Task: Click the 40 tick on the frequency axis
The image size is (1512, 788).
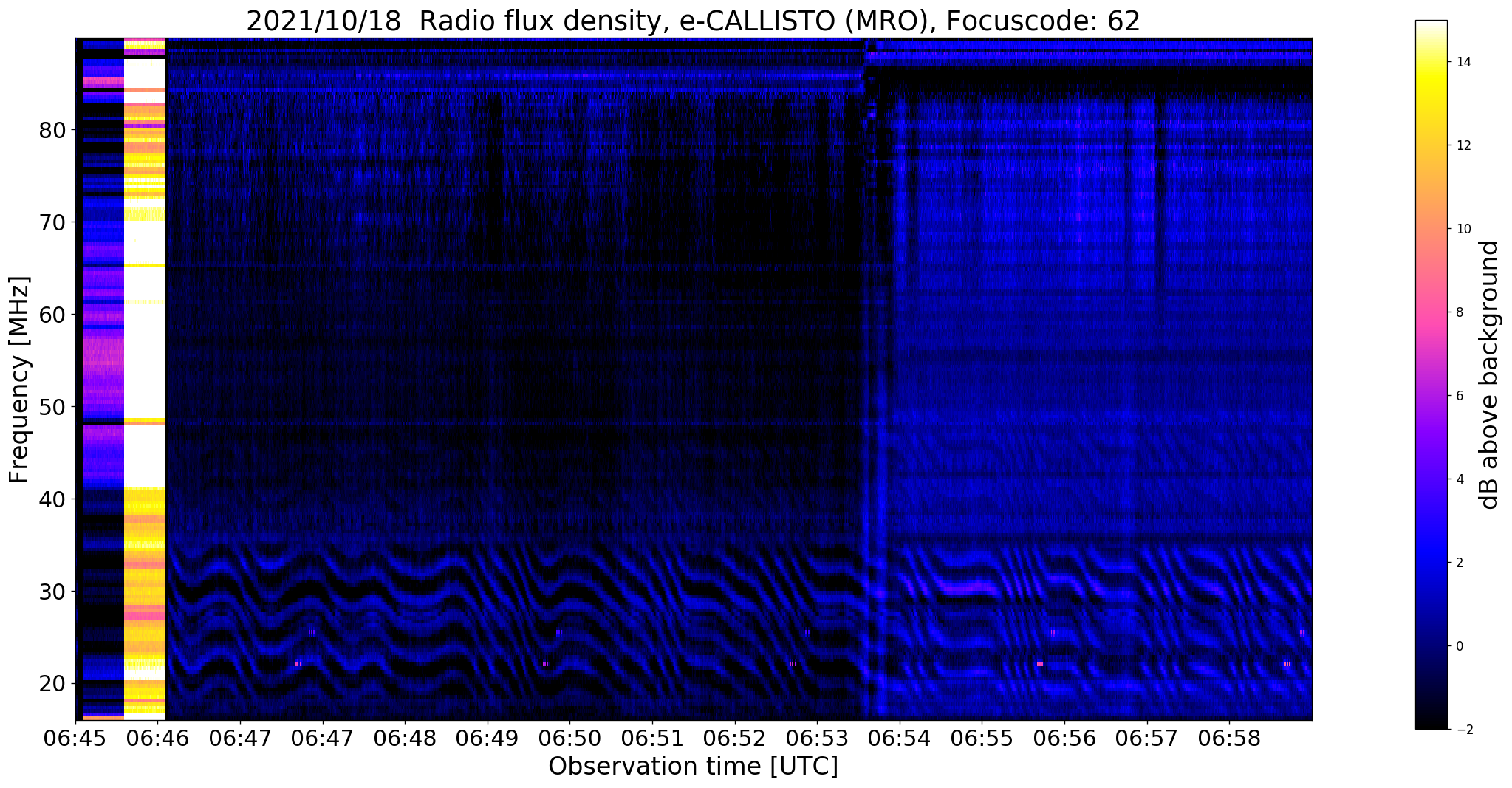Action: [x=52, y=499]
